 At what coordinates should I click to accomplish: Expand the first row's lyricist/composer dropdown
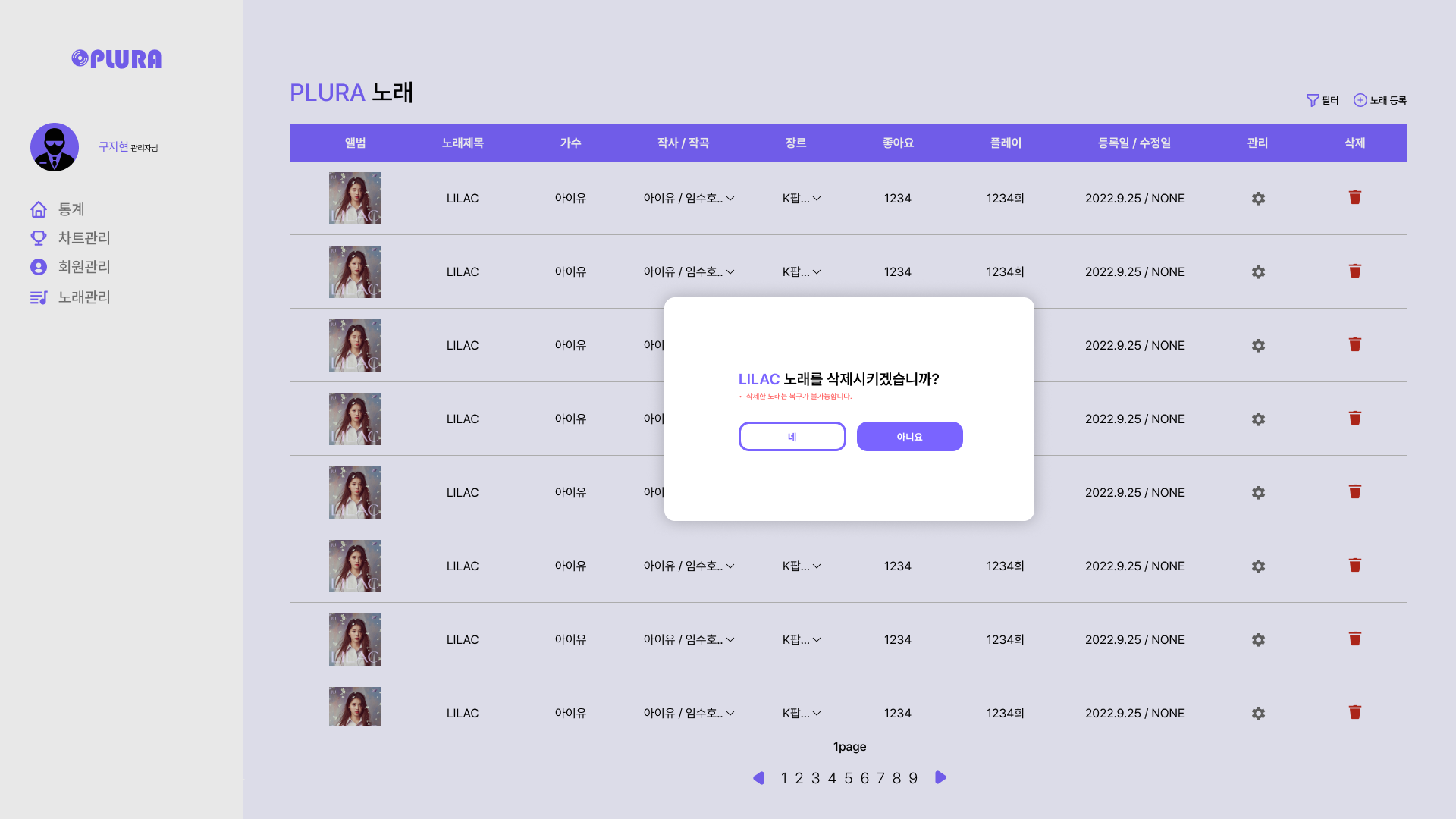pos(730,199)
